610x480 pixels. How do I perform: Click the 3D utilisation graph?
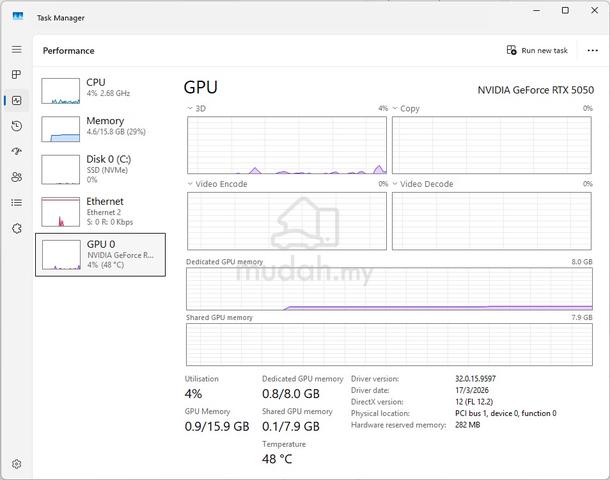(287, 145)
